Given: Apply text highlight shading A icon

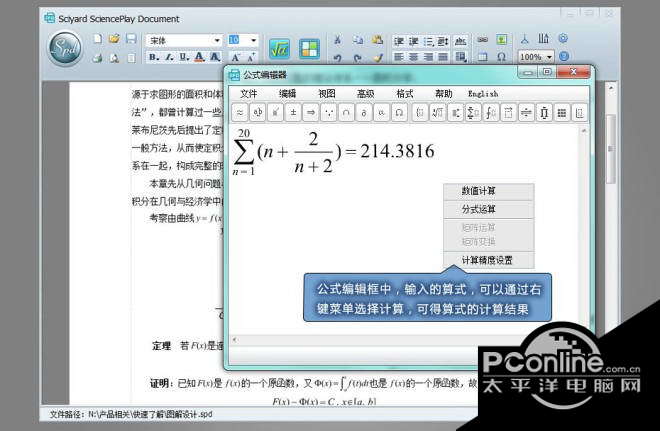Looking at the screenshot, I should coord(215,57).
